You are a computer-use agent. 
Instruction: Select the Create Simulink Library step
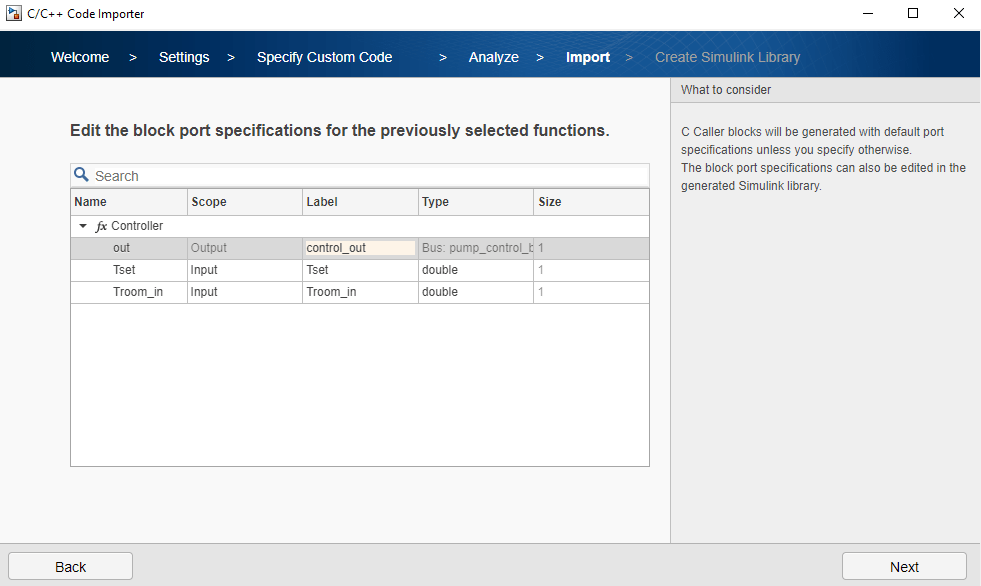pos(727,57)
